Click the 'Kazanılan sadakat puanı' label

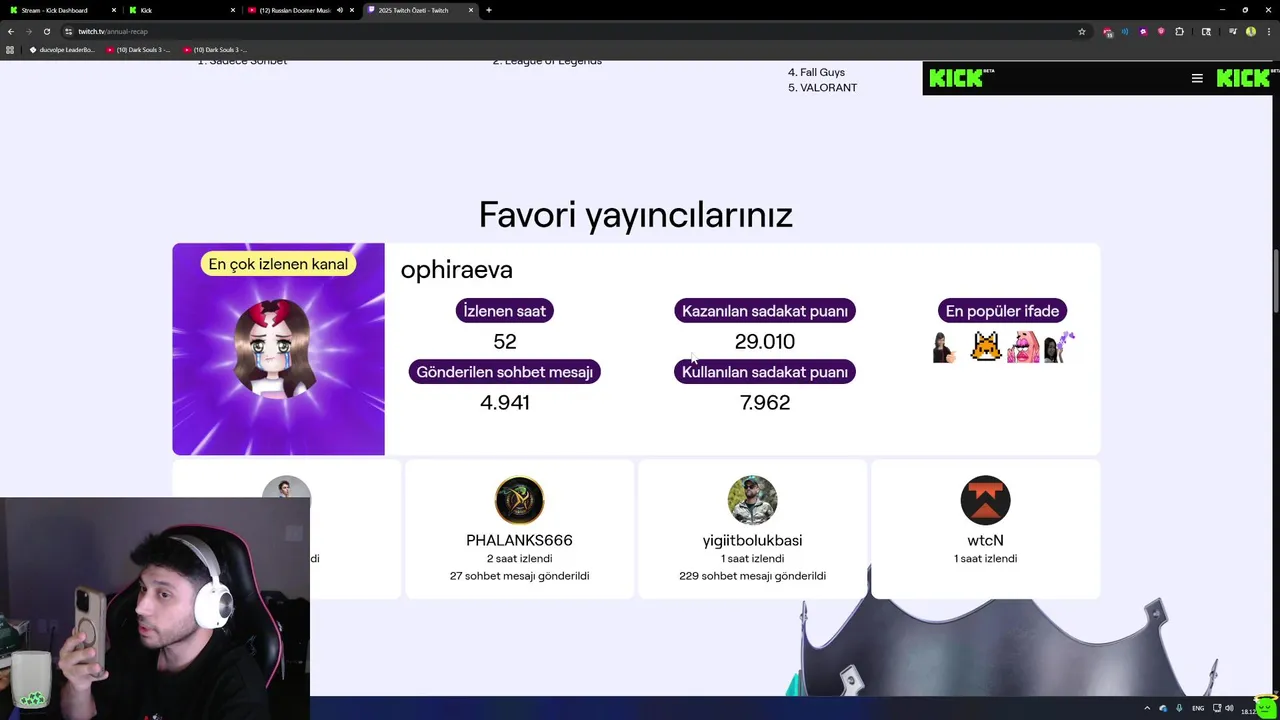point(765,311)
